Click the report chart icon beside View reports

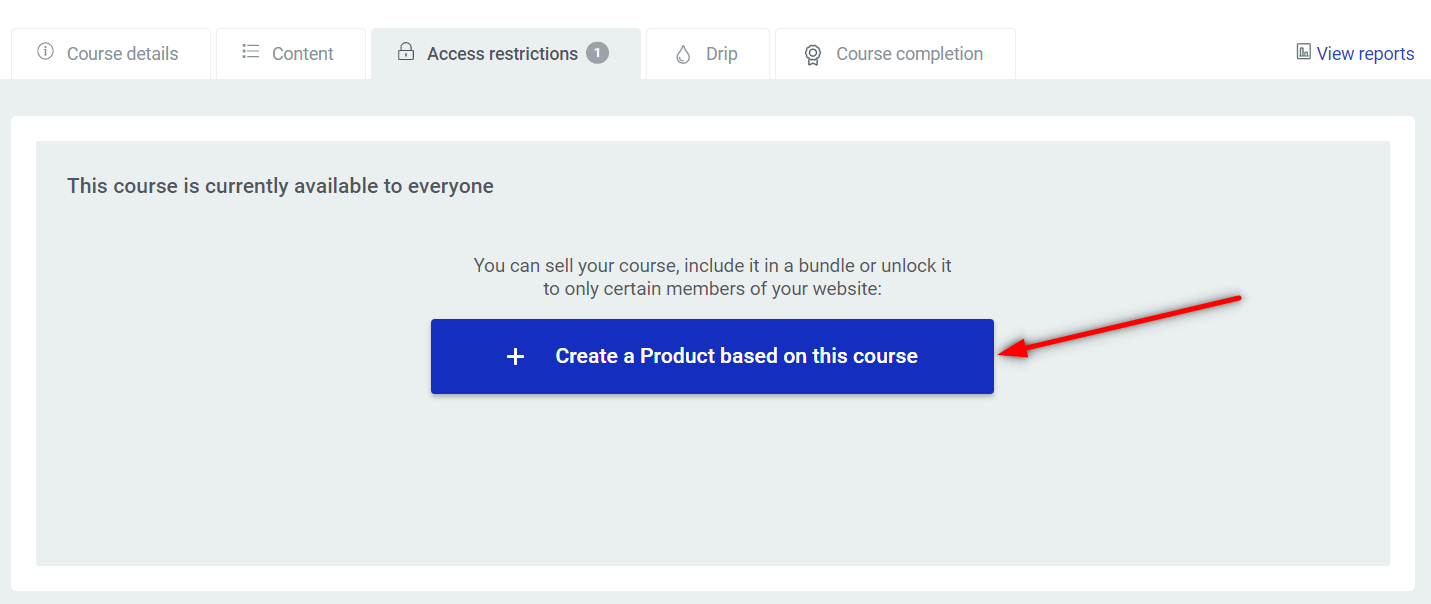click(1303, 52)
